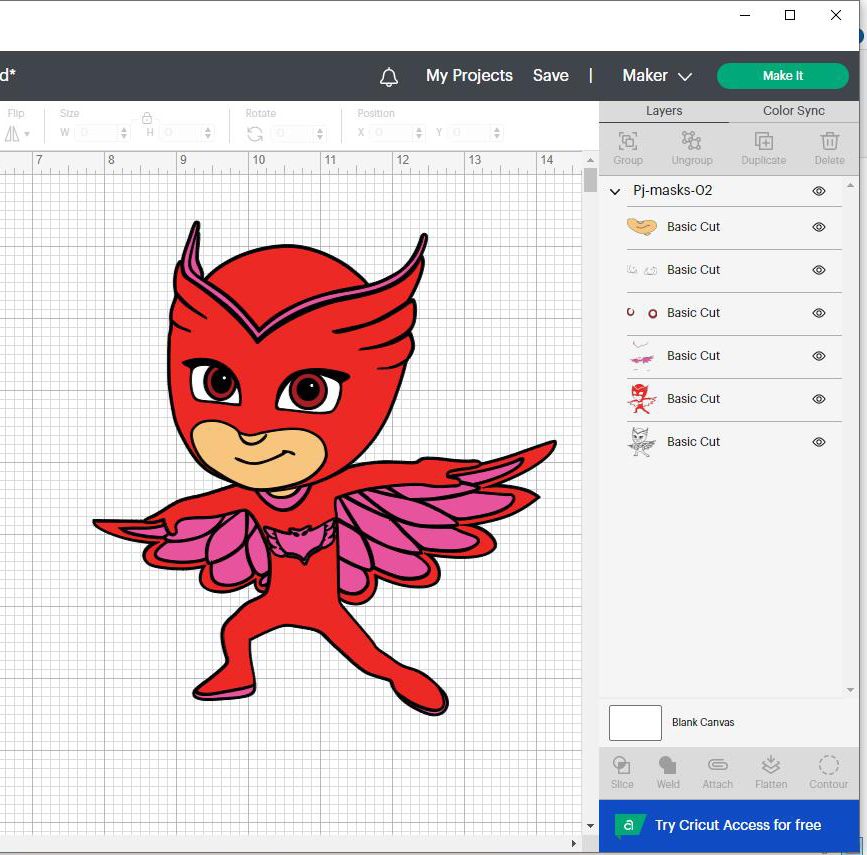Click the canvas vertical scrollbar thumb

pyautogui.click(x=590, y=180)
